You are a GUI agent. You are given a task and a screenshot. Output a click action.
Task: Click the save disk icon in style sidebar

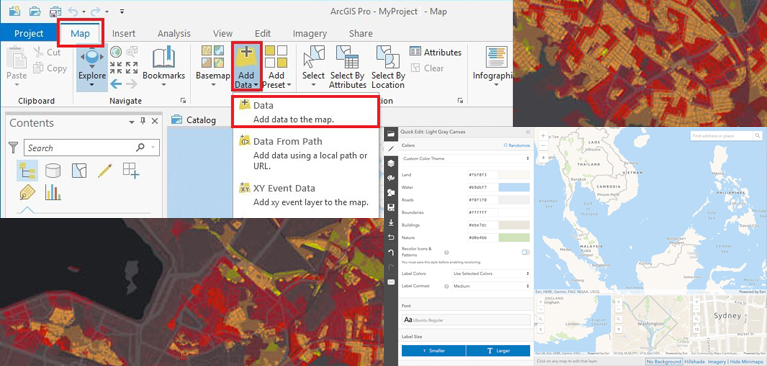click(x=391, y=207)
